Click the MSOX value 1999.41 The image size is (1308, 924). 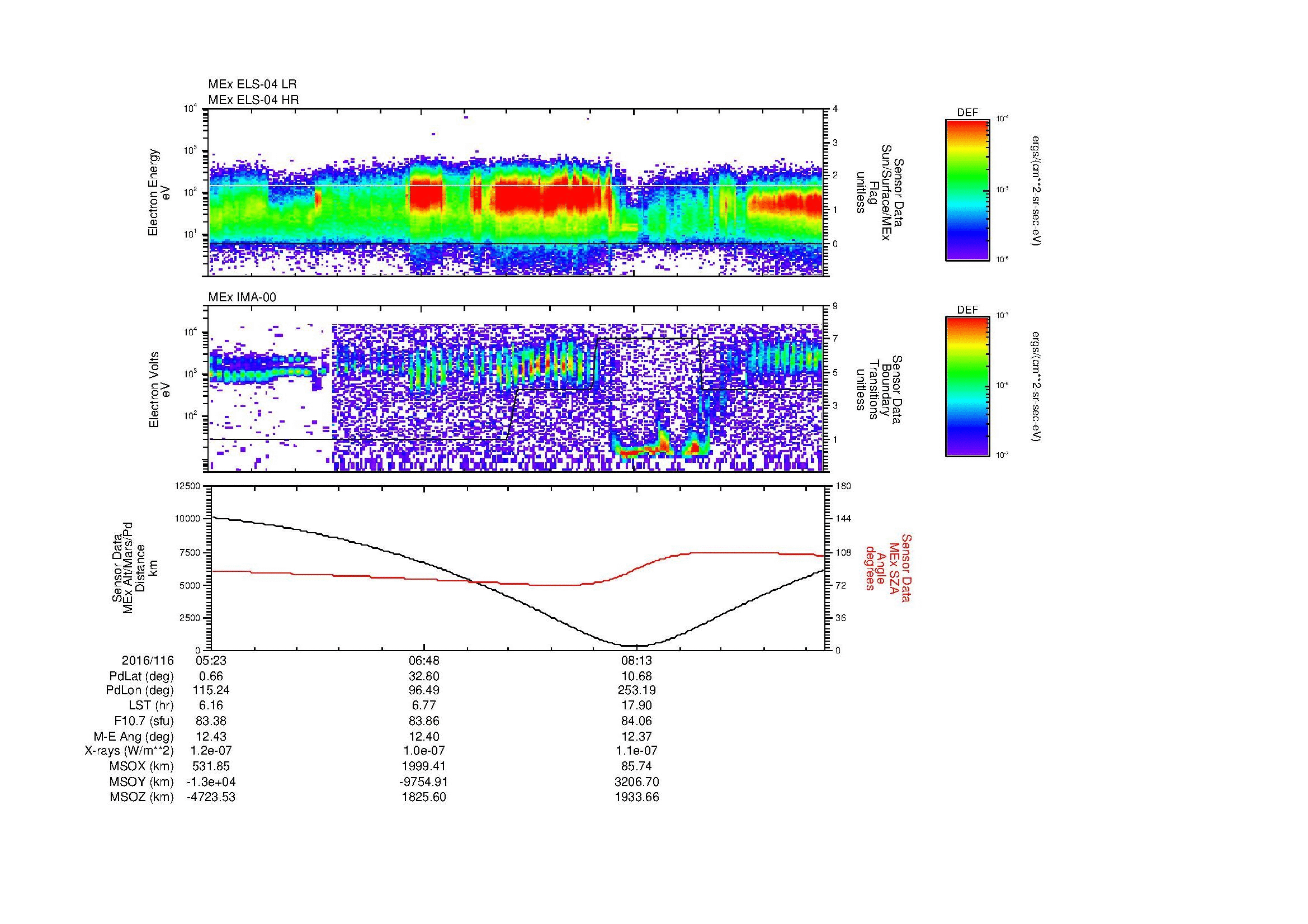click(424, 766)
